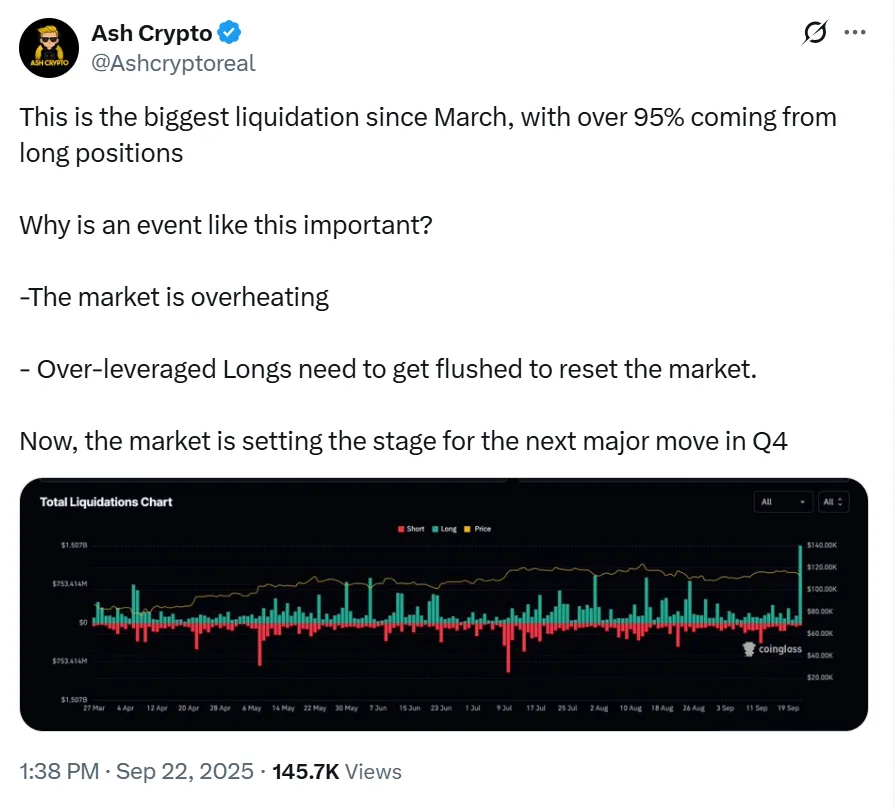Click the Total Liquidations Chart title

tap(106, 502)
